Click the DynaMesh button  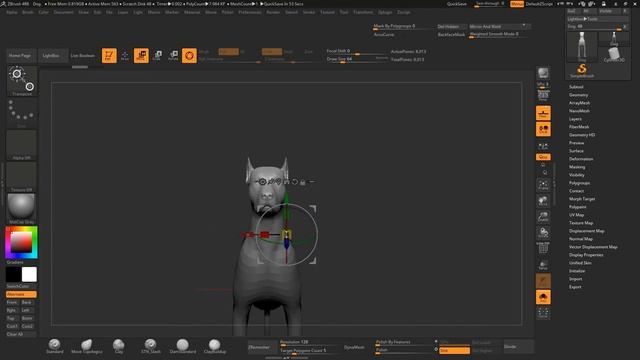[354, 347]
